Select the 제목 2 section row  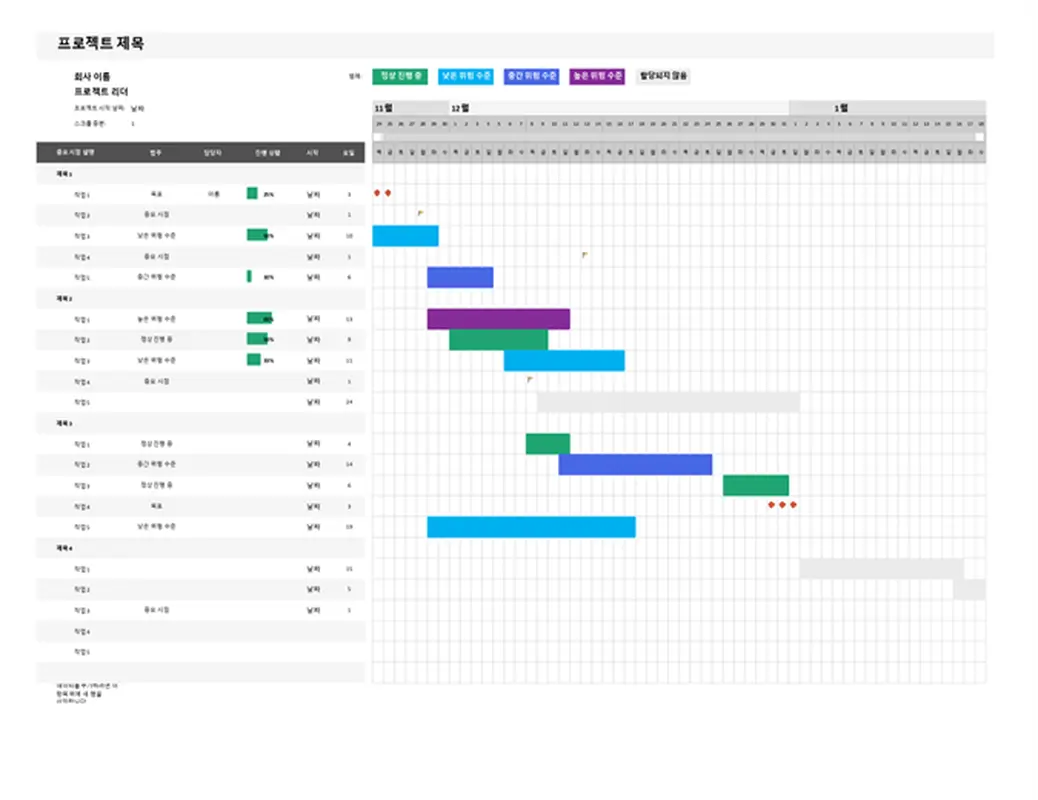pyautogui.click(x=201, y=298)
